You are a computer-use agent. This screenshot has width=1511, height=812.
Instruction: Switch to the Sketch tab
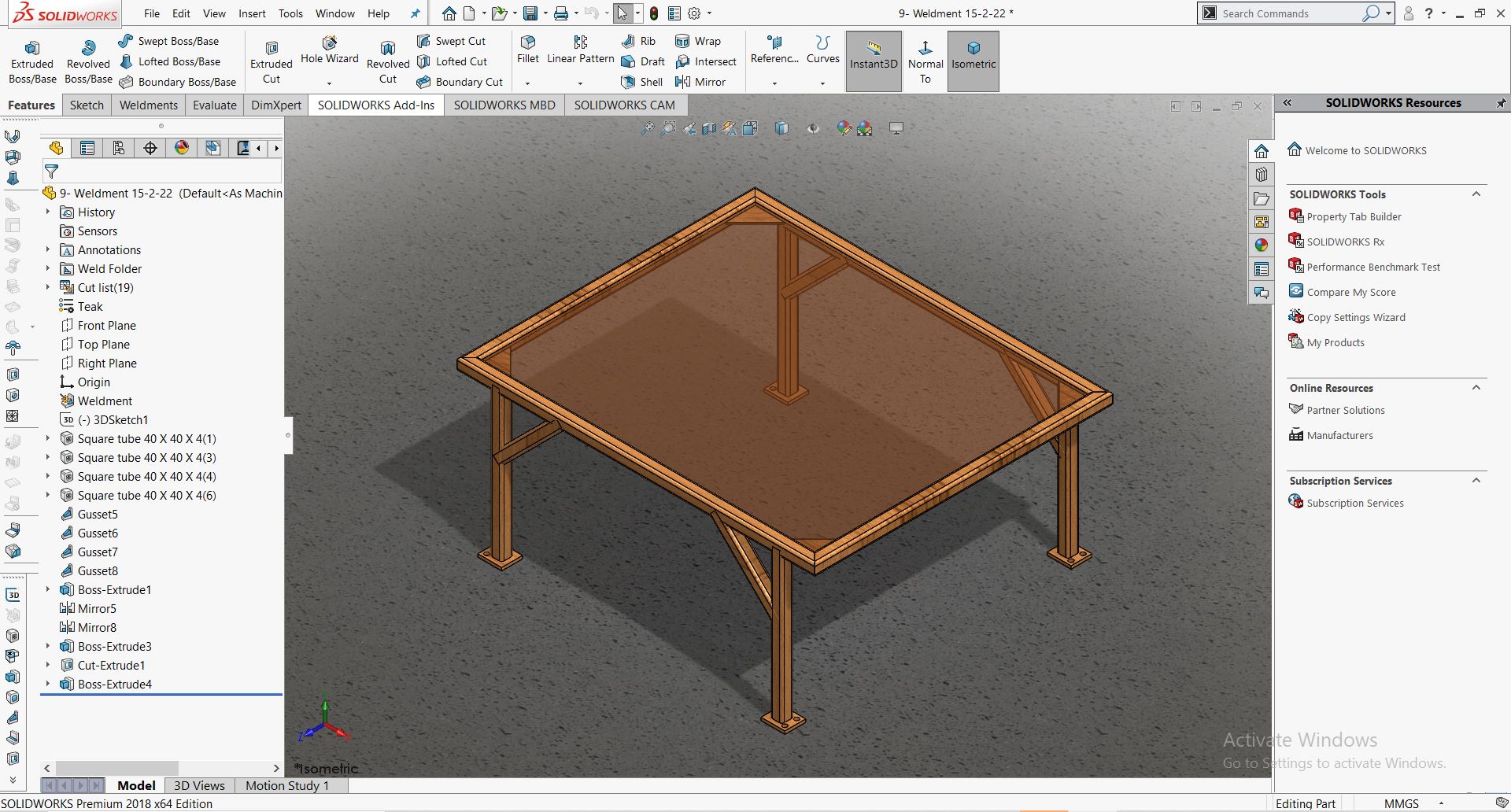click(x=87, y=105)
